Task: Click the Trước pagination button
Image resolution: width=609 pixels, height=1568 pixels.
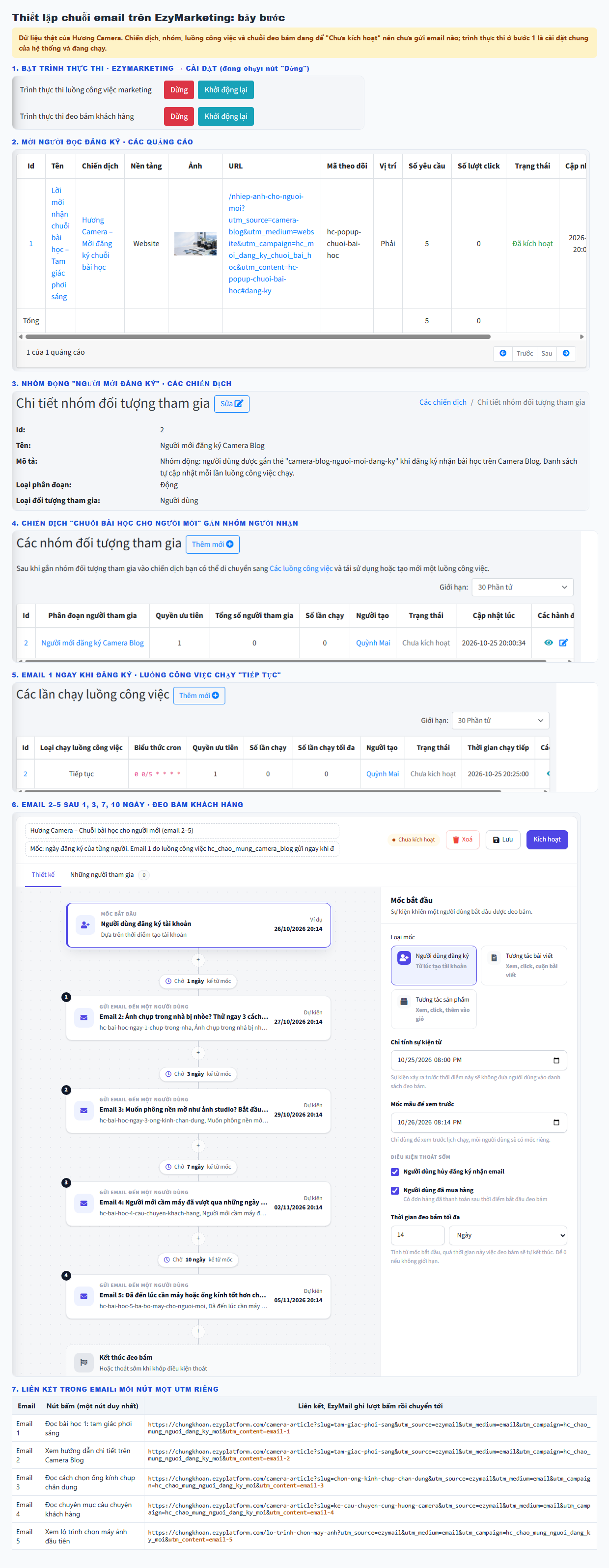Action: [x=525, y=353]
